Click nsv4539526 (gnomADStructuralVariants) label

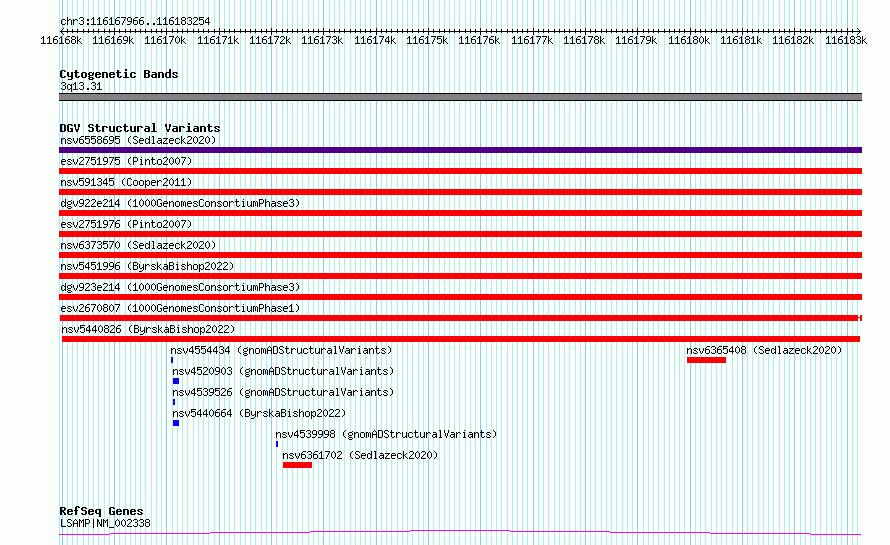pyautogui.click(x=283, y=392)
